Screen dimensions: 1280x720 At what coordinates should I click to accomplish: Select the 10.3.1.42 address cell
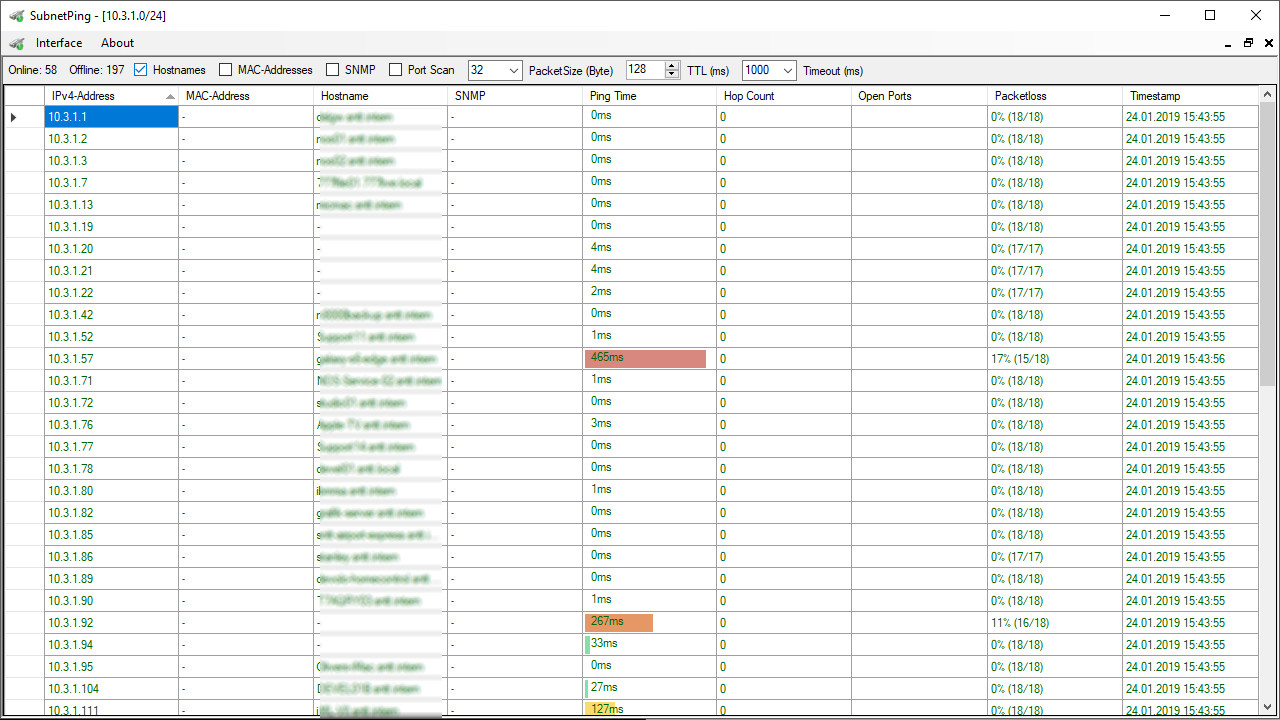(x=111, y=315)
